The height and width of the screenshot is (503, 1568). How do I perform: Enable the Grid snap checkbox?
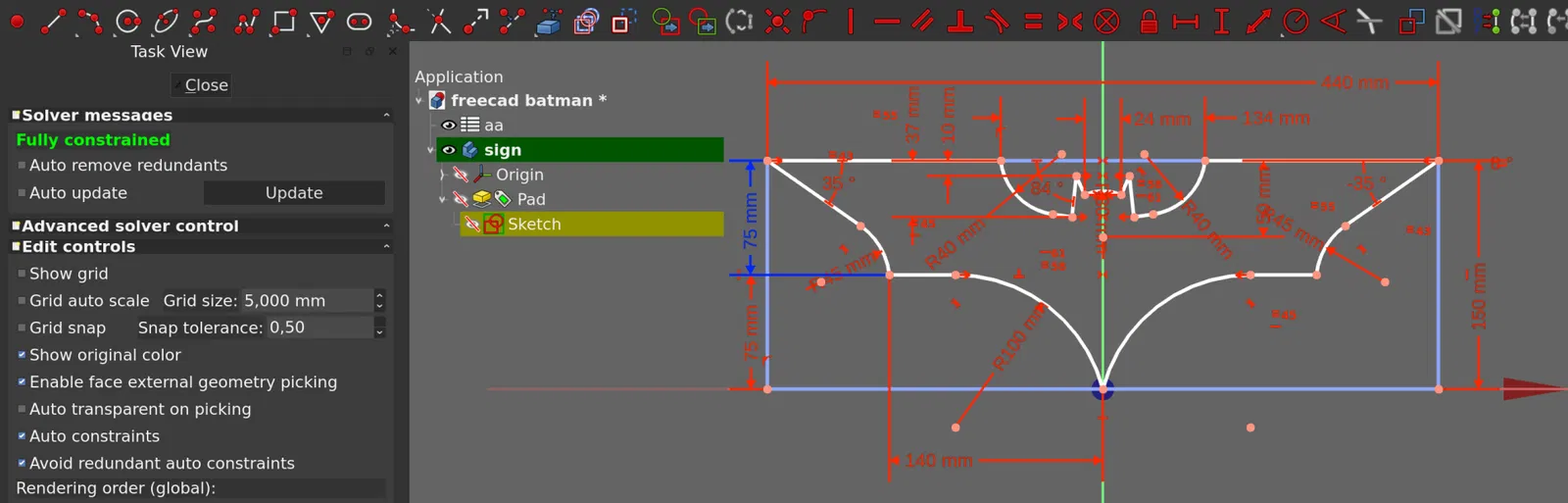pyautogui.click(x=22, y=327)
